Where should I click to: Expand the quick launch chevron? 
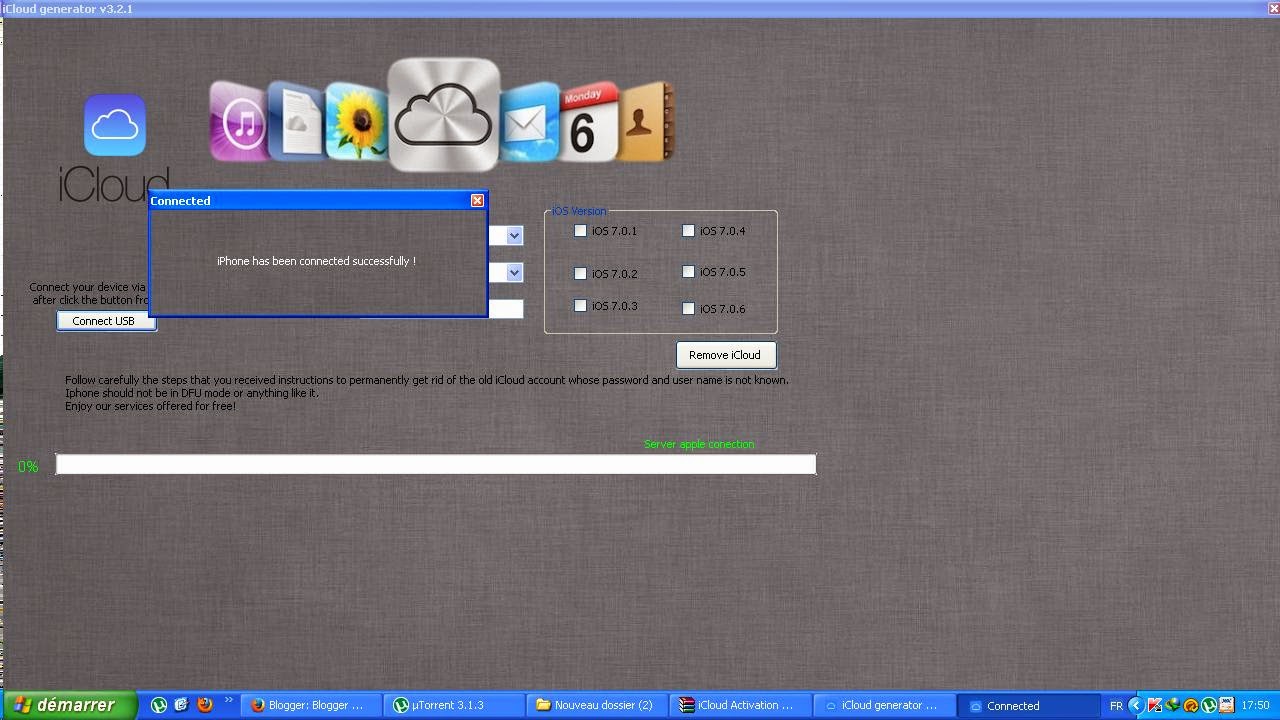[228, 701]
